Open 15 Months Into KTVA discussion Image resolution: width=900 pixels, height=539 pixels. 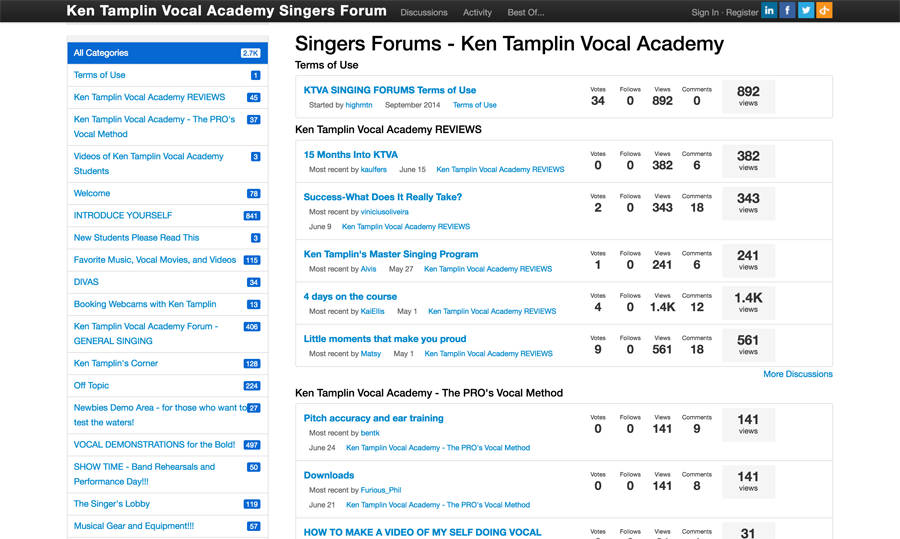point(351,154)
